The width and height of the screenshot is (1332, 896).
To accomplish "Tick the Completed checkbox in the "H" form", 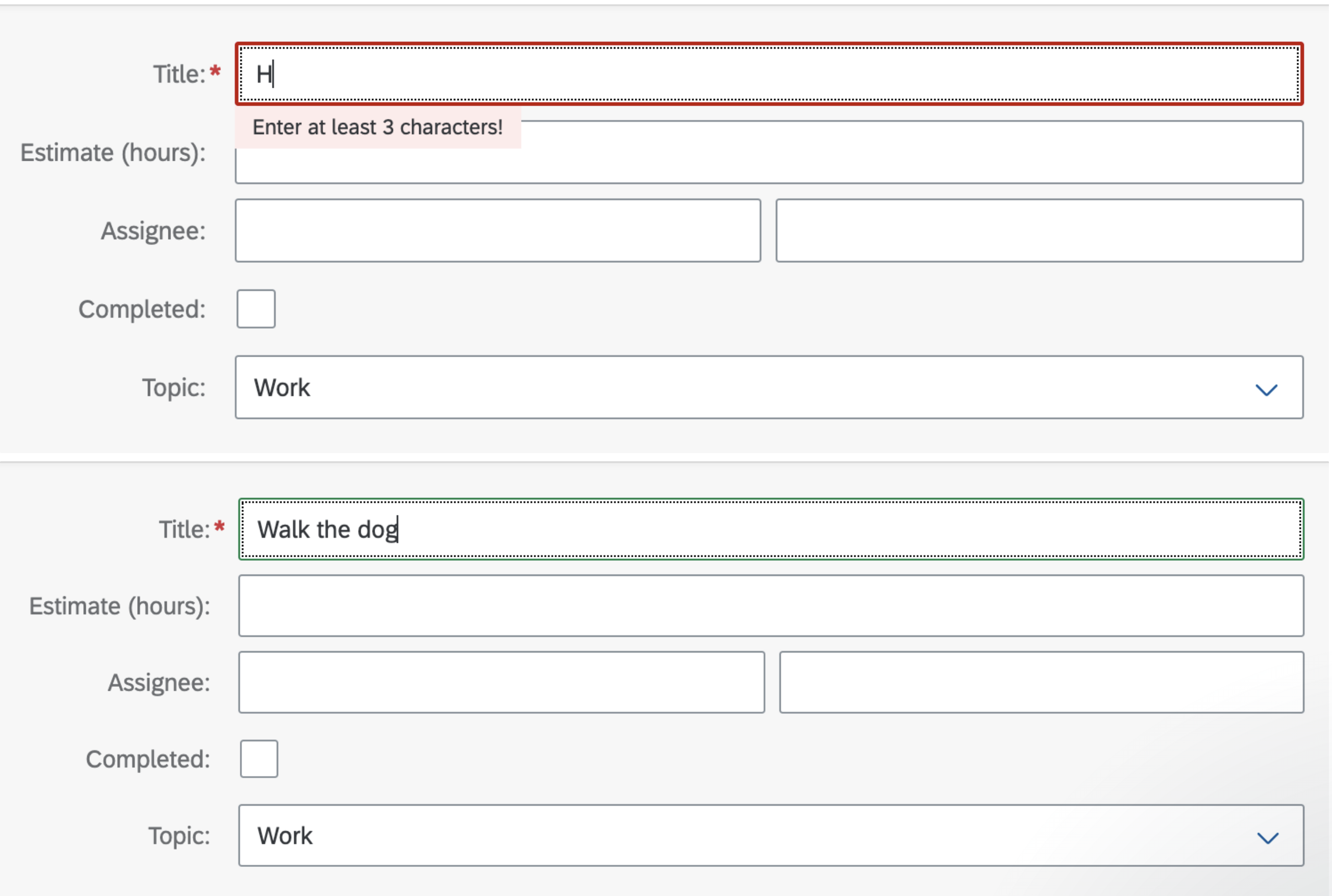I will coord(256,309).
